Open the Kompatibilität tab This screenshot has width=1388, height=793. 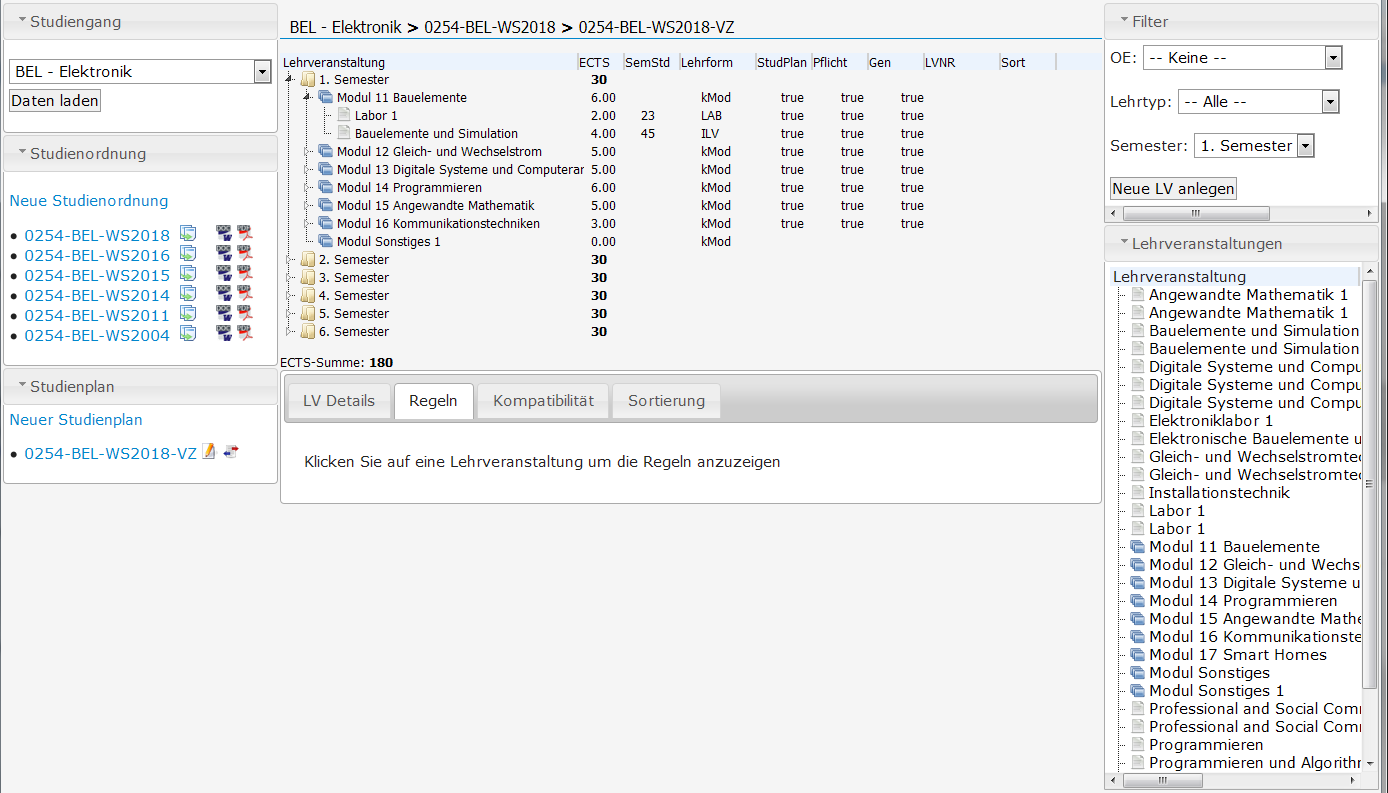(x=543, y=401)
